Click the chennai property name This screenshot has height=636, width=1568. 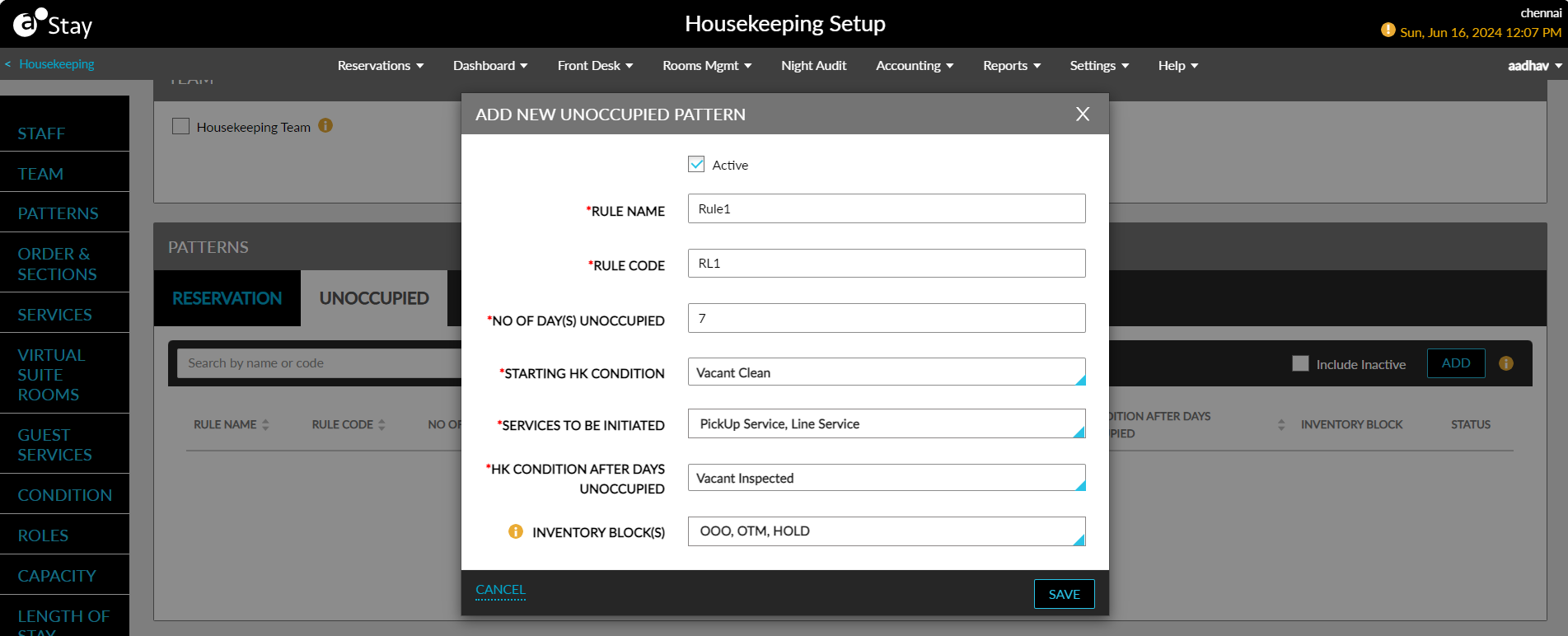1541,13
